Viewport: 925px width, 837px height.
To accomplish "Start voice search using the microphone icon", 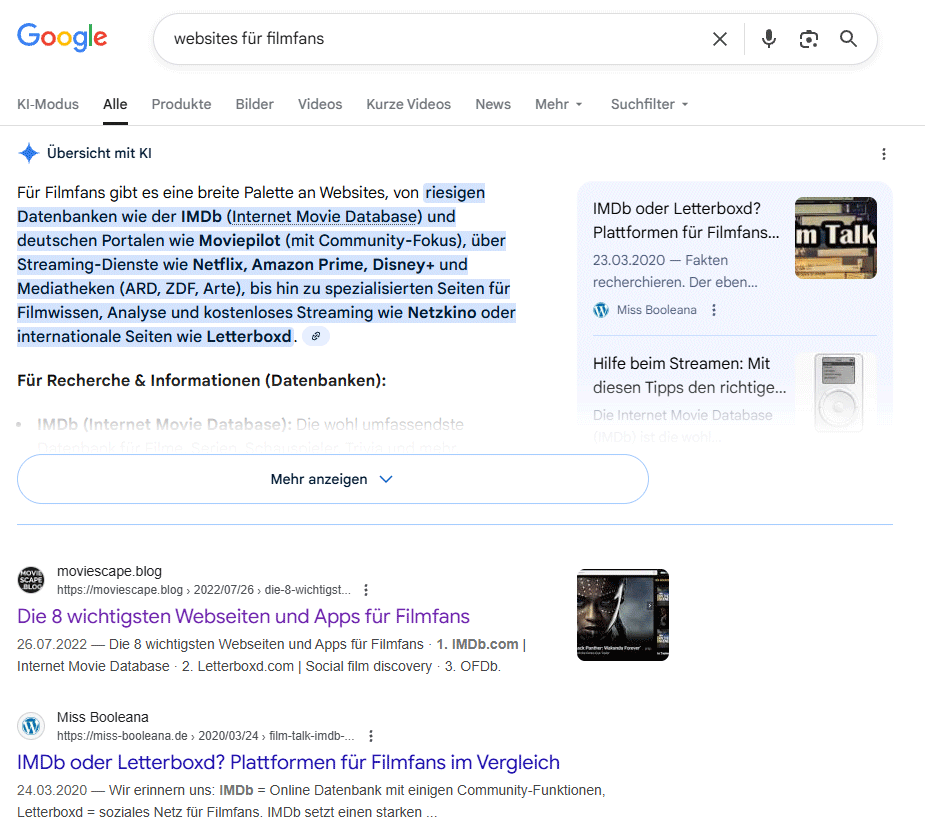I will (x=768, y=38).
